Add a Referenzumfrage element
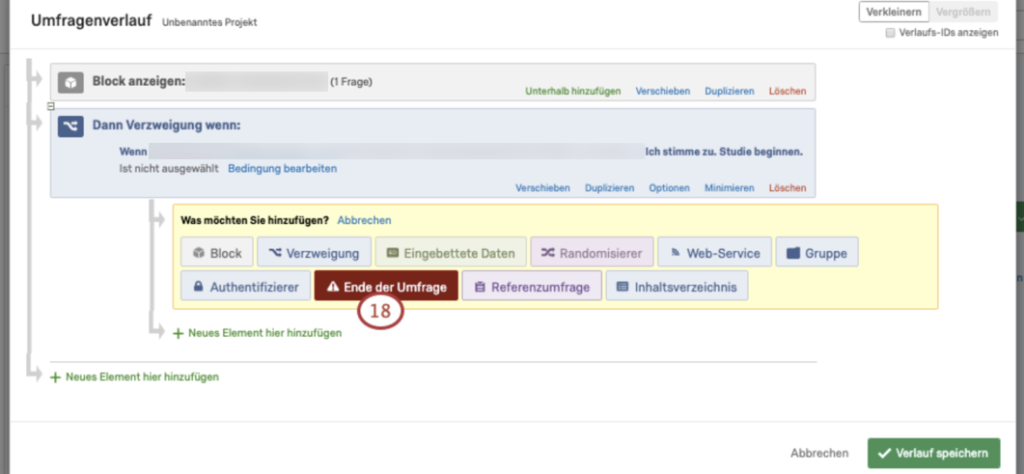 [532, 287]
